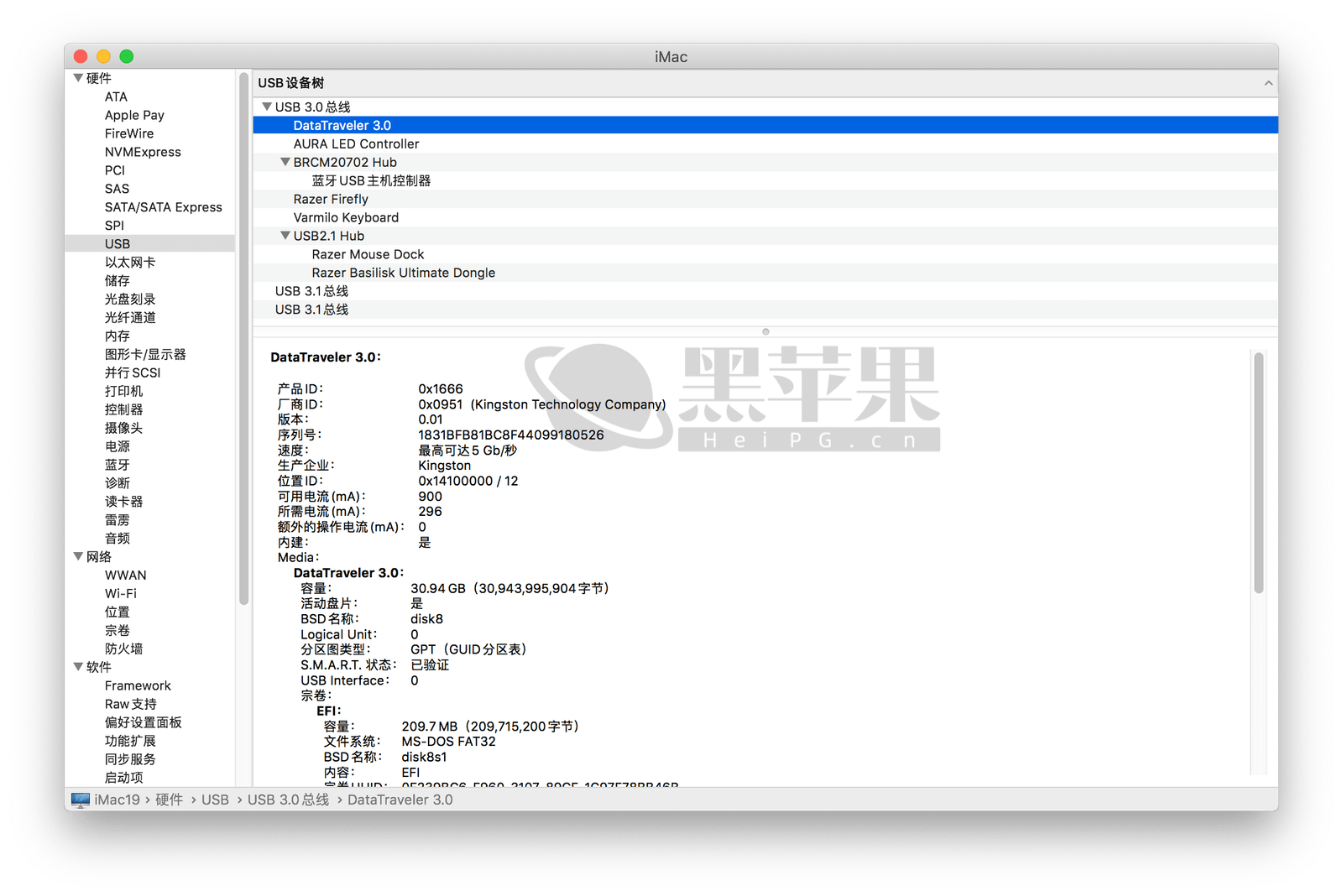This screenshot has width=1343, height=896.
Task: Open 摄像头 camera in the sidebar
Action: point(123,429)
